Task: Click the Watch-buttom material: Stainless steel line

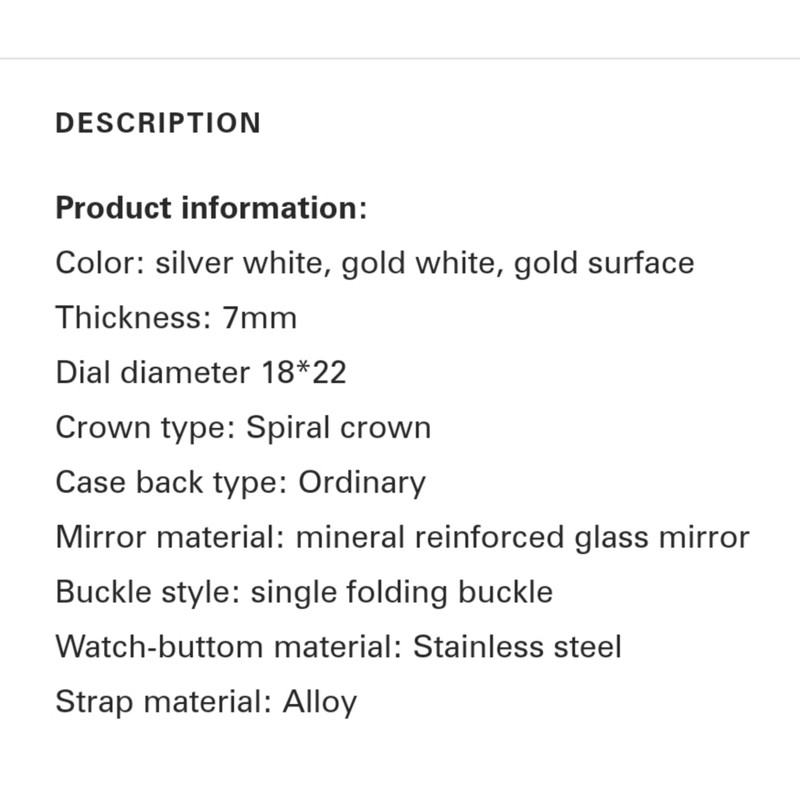Action: [x=338, y=647]
